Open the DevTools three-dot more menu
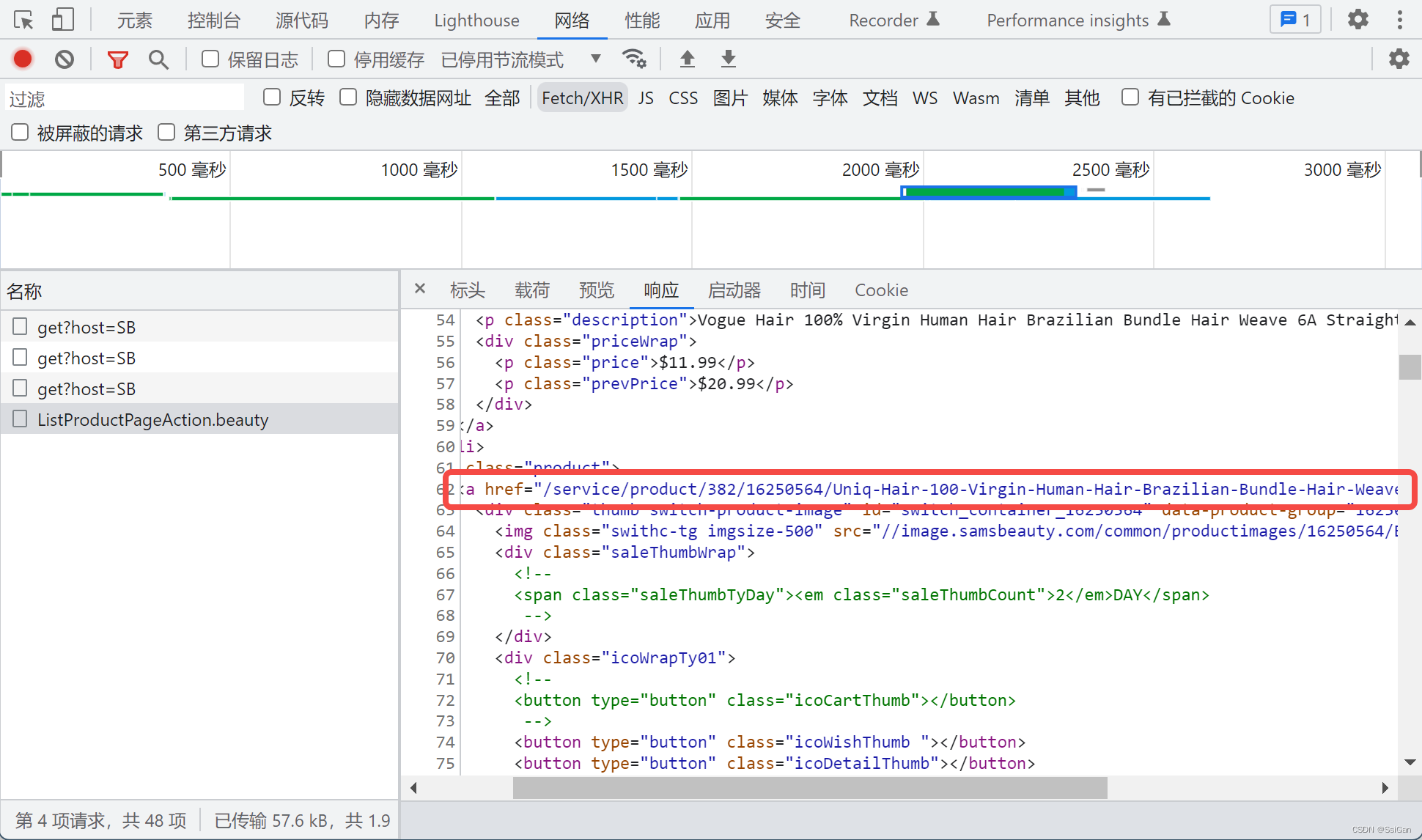 [1399, 20]
